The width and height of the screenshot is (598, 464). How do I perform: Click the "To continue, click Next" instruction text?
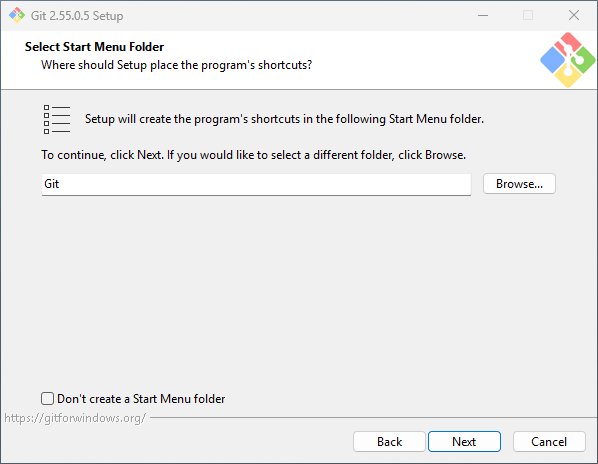[x=254, y=155]
